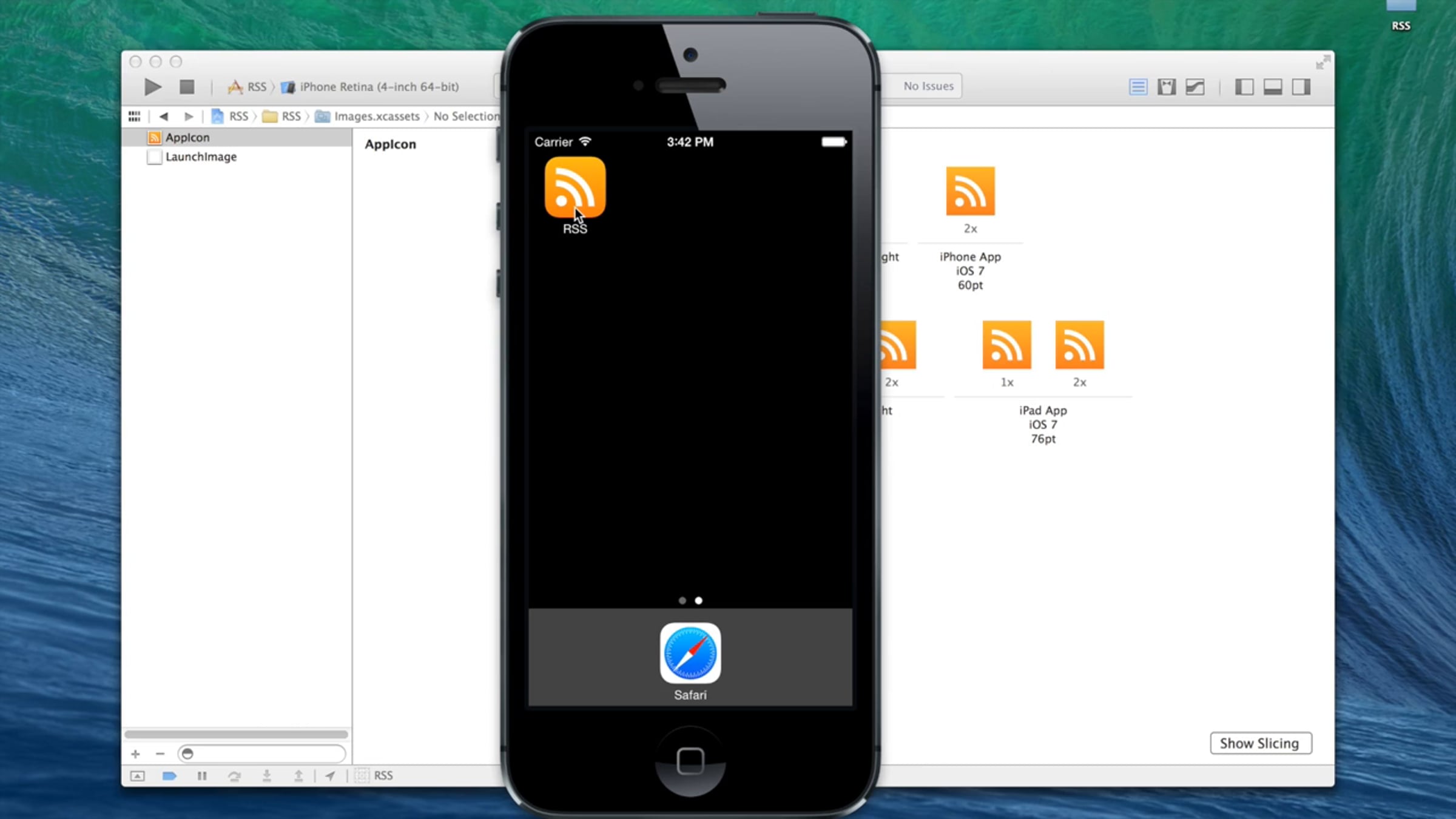1456x819 pixels.
Task: Select the iPad App 76pt 1x icon
Action: pyautogui.click(x=1006, y=345)
